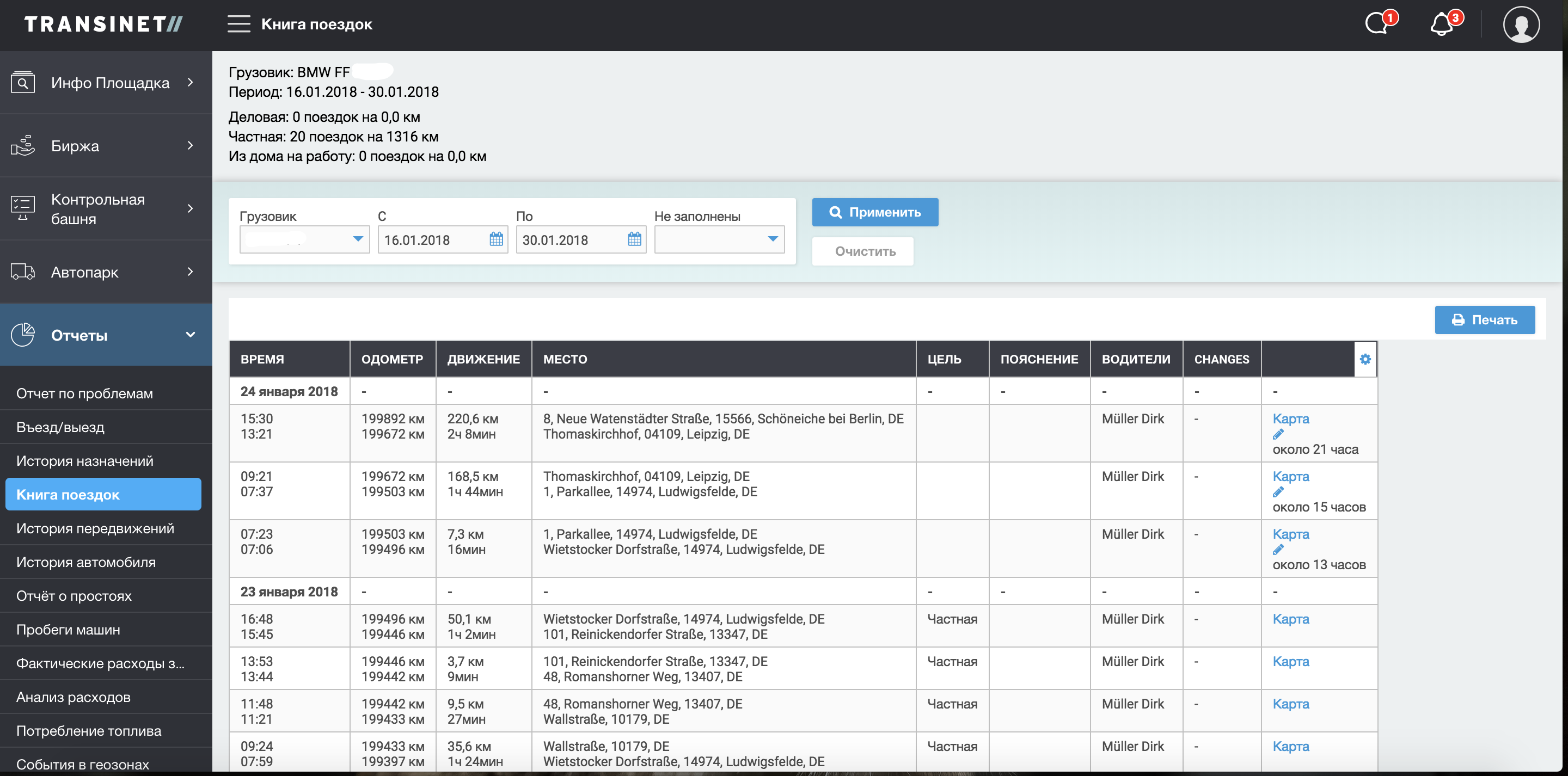Click the Применить button

(875, 212)
